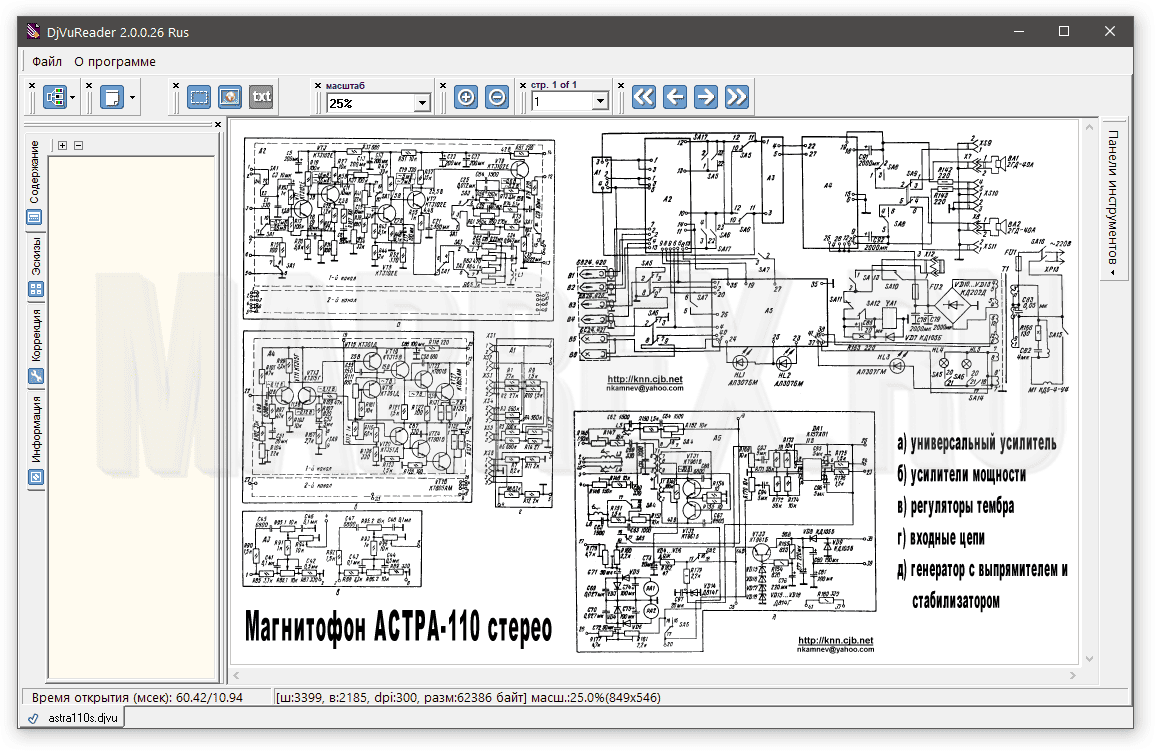Click the Магнитофон АСТРА-110 стерео title
This screenshot has height=751, width=1155.
(x=399, y=627)
